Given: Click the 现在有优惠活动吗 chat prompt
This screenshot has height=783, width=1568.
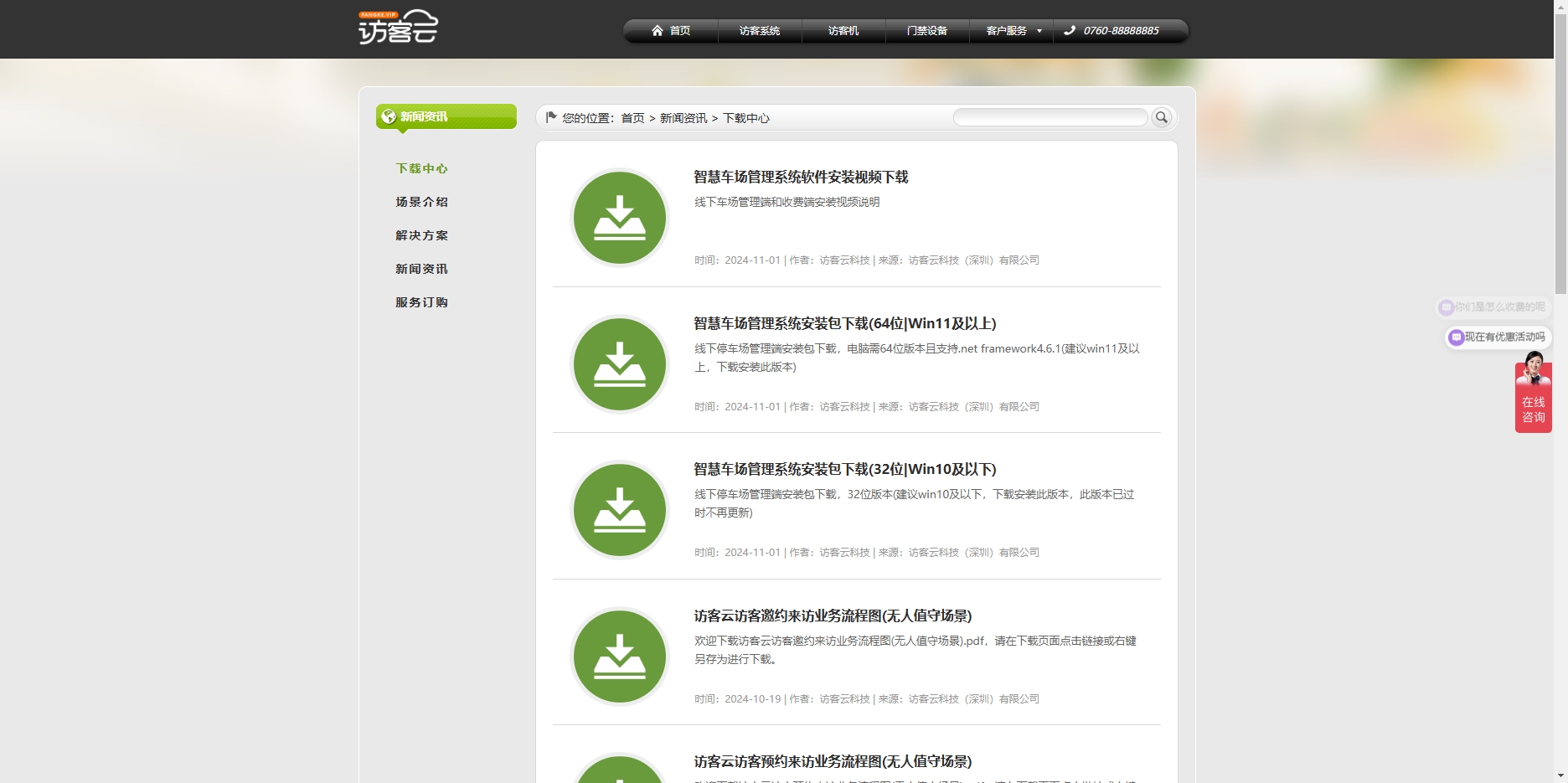Looking at the screenshot, I should click(x=1505, y=337).
